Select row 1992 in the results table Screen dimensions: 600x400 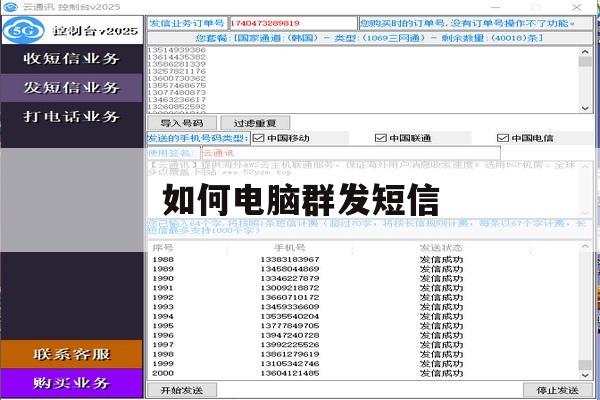click(x=364, y=297)
